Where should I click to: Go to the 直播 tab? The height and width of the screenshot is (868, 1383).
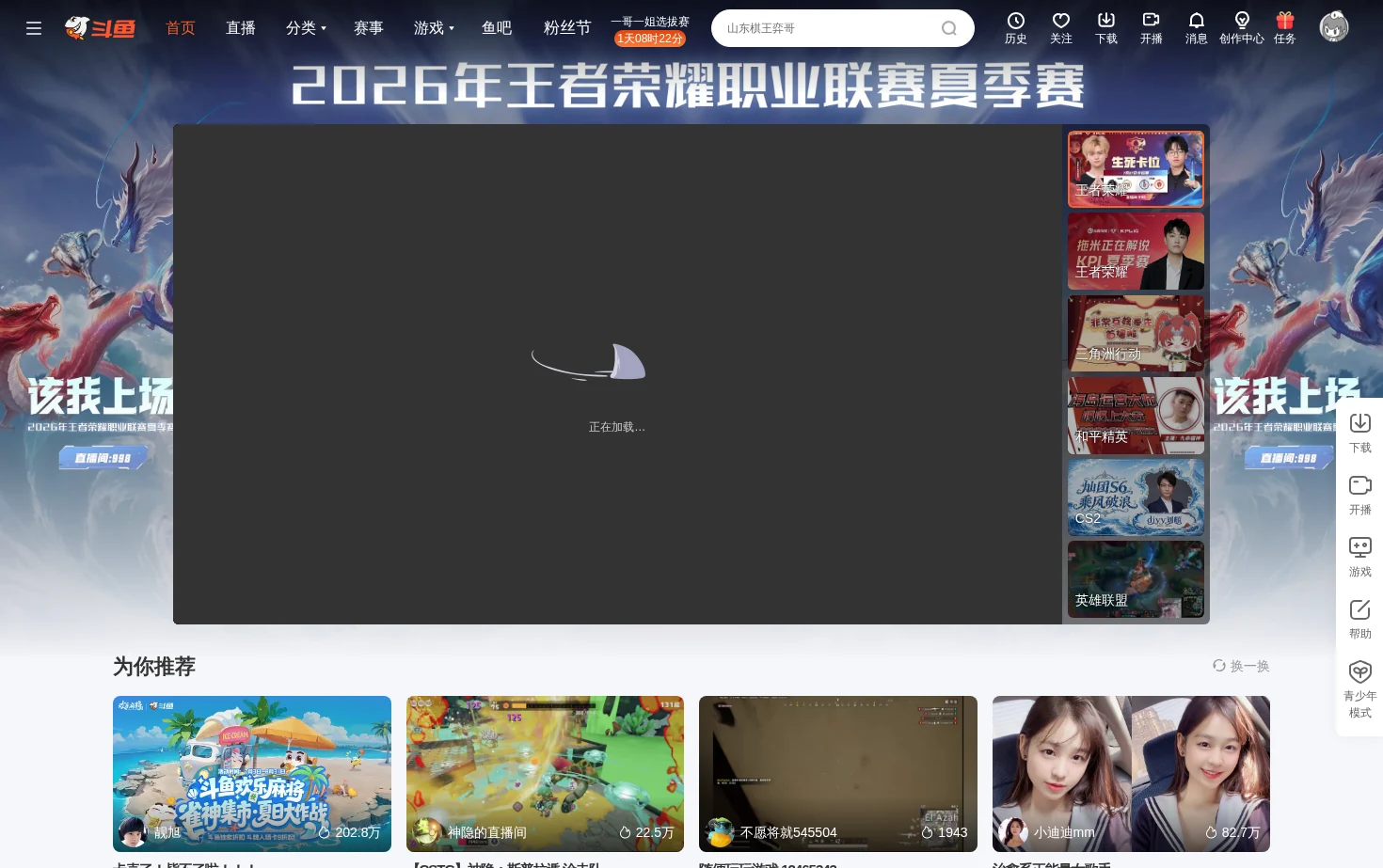pos(241,28)
